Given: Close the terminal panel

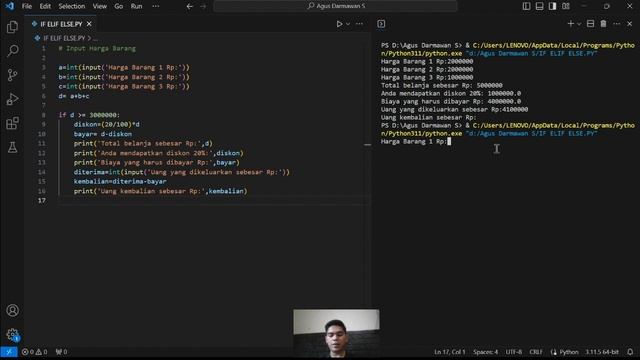Looking at the screenshot, I should (x=629, y=24).
